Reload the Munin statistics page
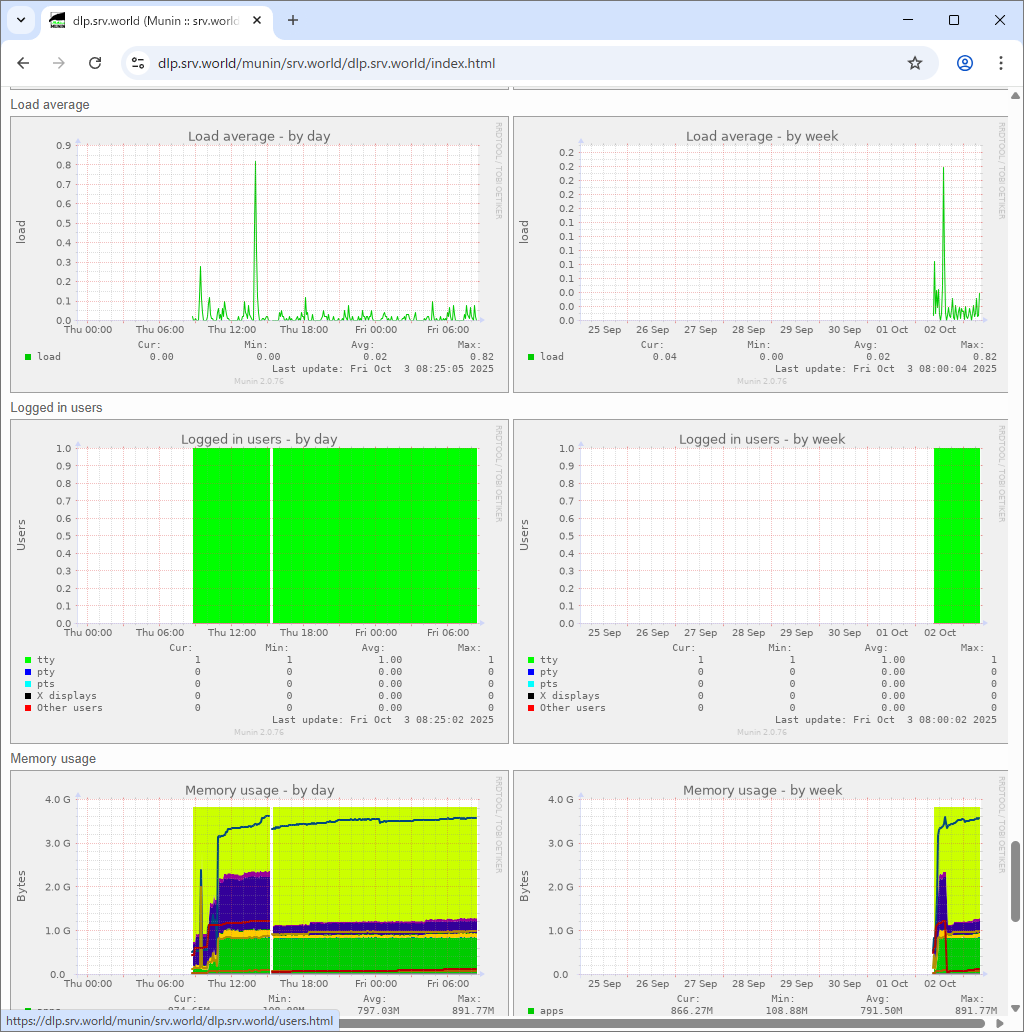The height and width of the screenshot is (1032, 1024). [95, 62]
